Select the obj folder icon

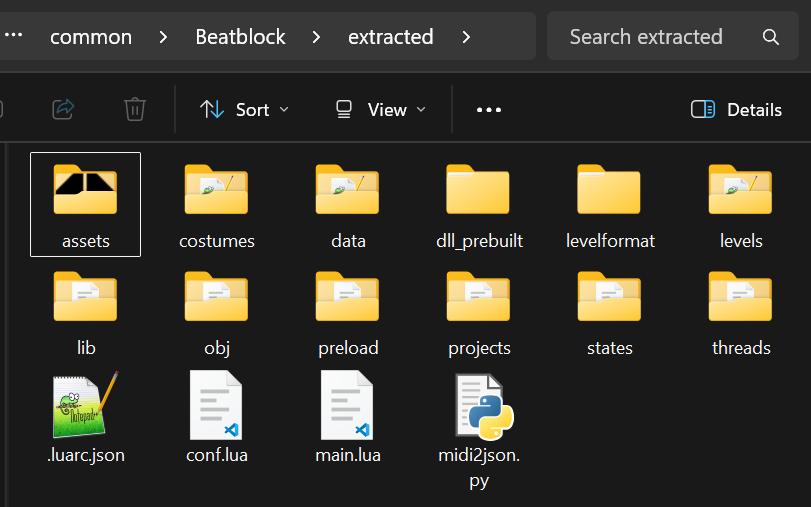(x=216, y=296)
